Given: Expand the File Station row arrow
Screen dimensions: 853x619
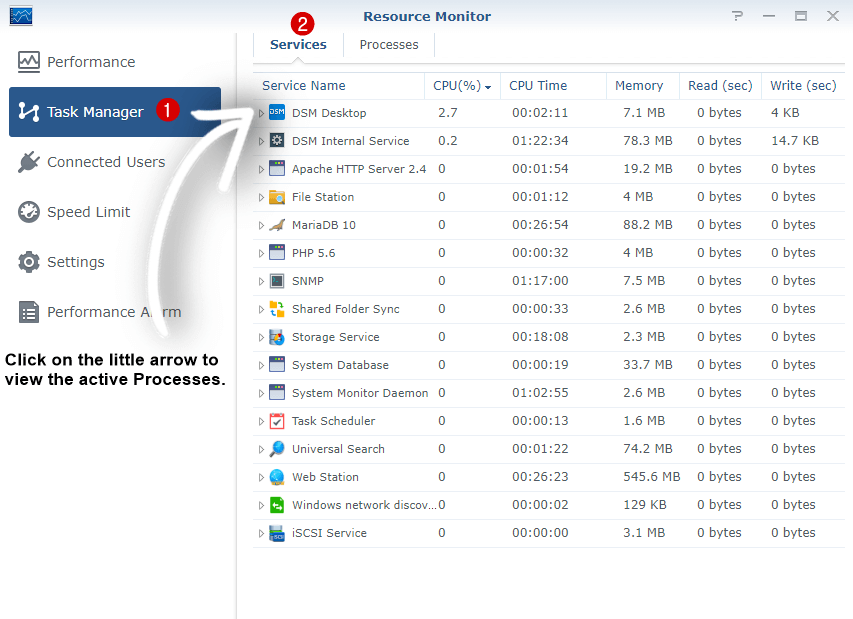Looking at the screenshot, I should click(x=261, y=197).
